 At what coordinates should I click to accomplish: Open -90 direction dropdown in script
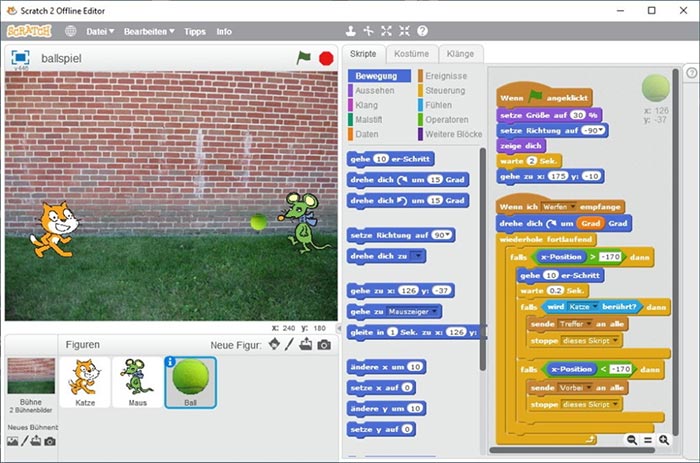[x=601, y=130]
